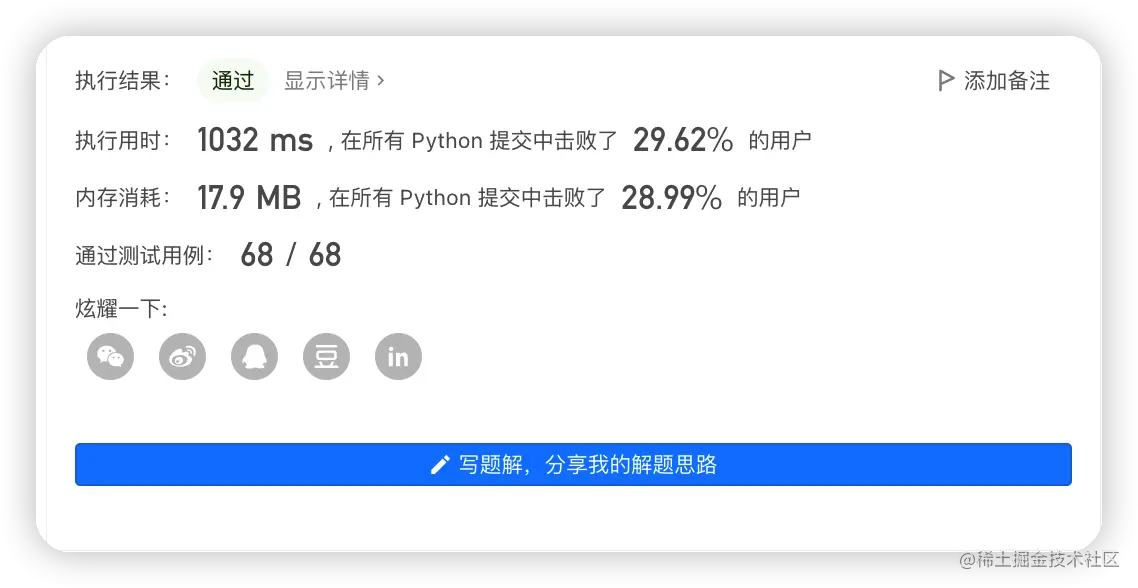
Task: Share result via the Weibo icon
Action: 182,357
